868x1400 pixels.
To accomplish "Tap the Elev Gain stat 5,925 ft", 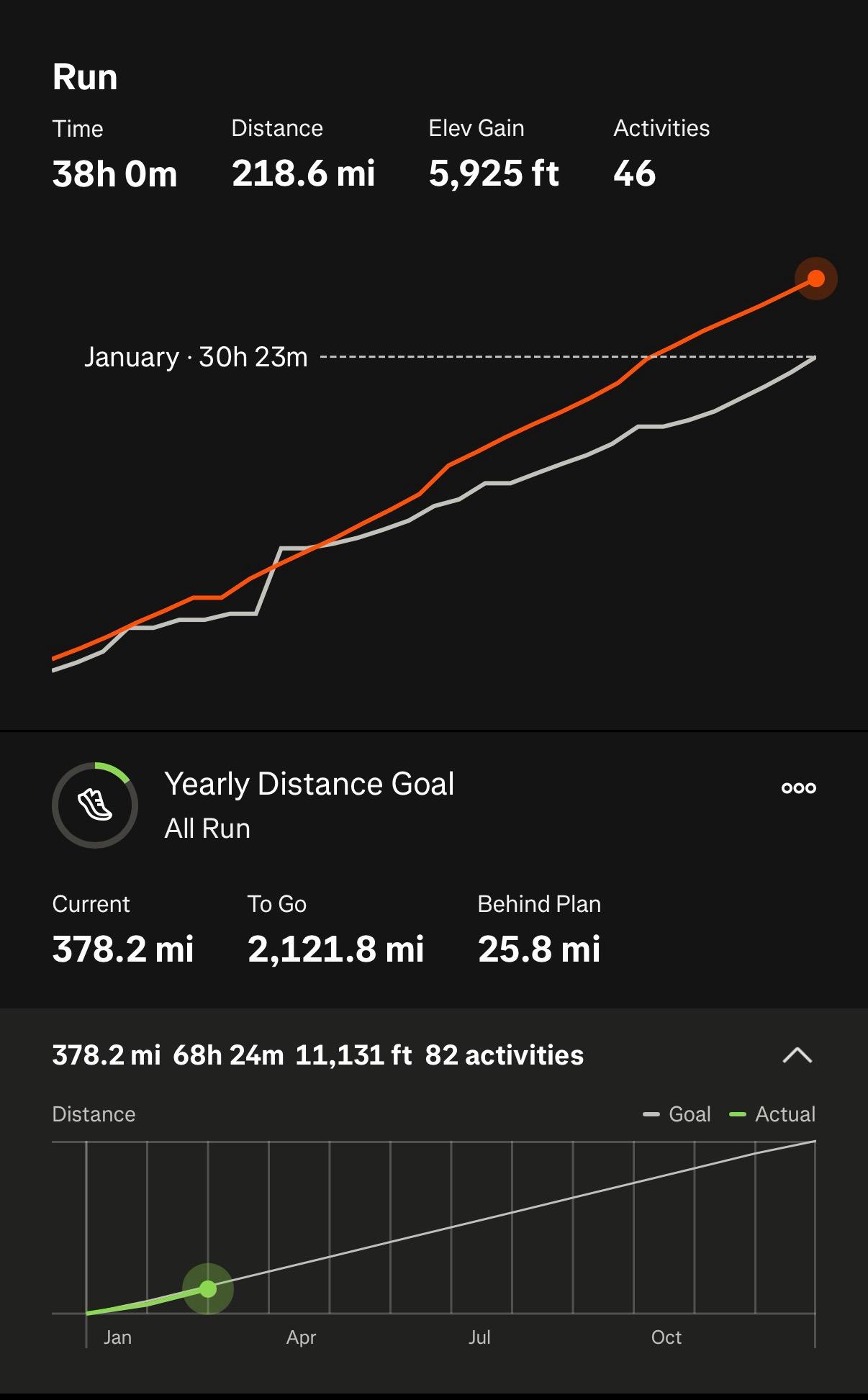I will click(494, 173).
